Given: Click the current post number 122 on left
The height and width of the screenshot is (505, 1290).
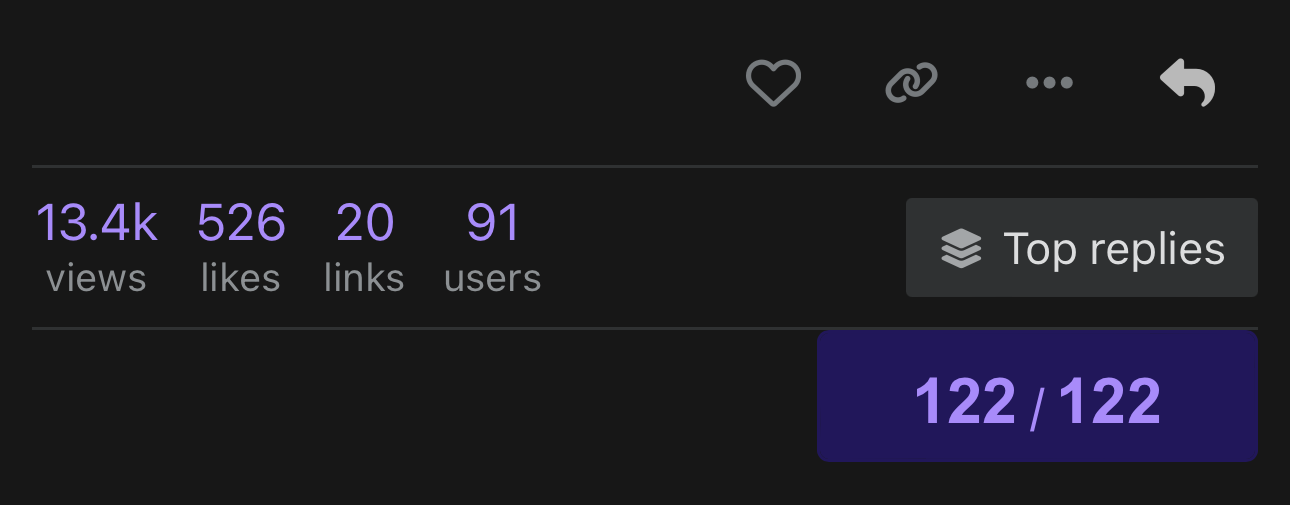Looking at the screenshot, I should tap(964, 401).
